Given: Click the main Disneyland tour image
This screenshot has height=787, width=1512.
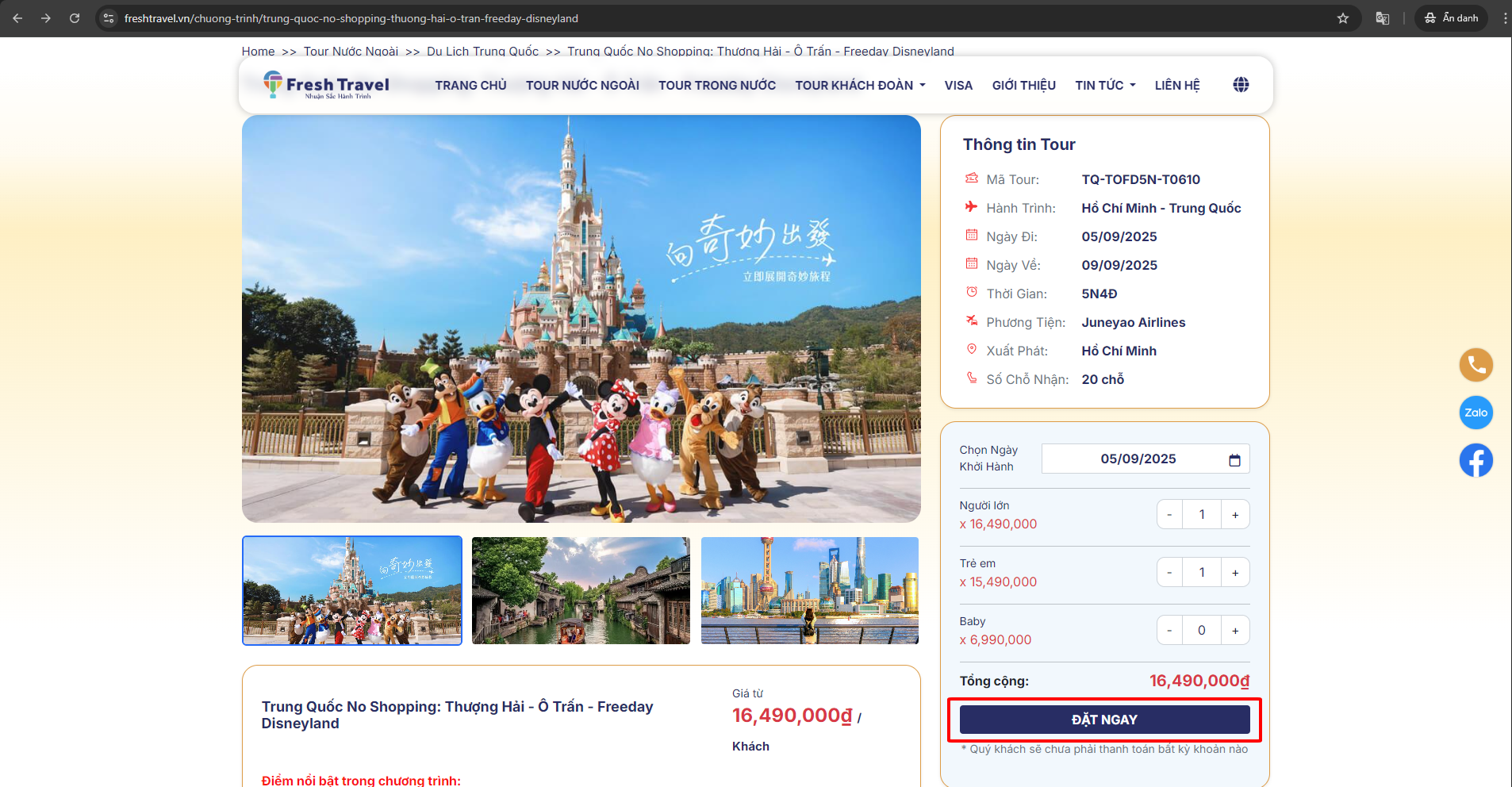Looking at the screenshot, I should pos(581,319).
